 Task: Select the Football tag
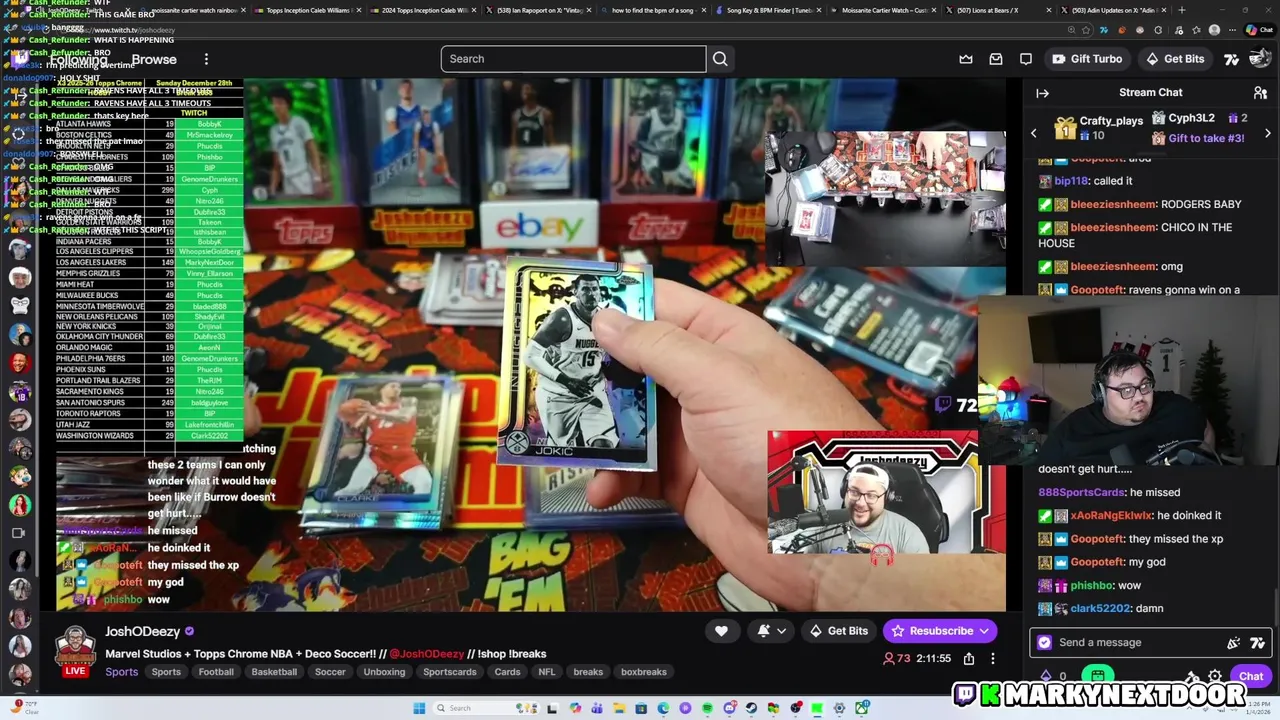coord(216,672)
